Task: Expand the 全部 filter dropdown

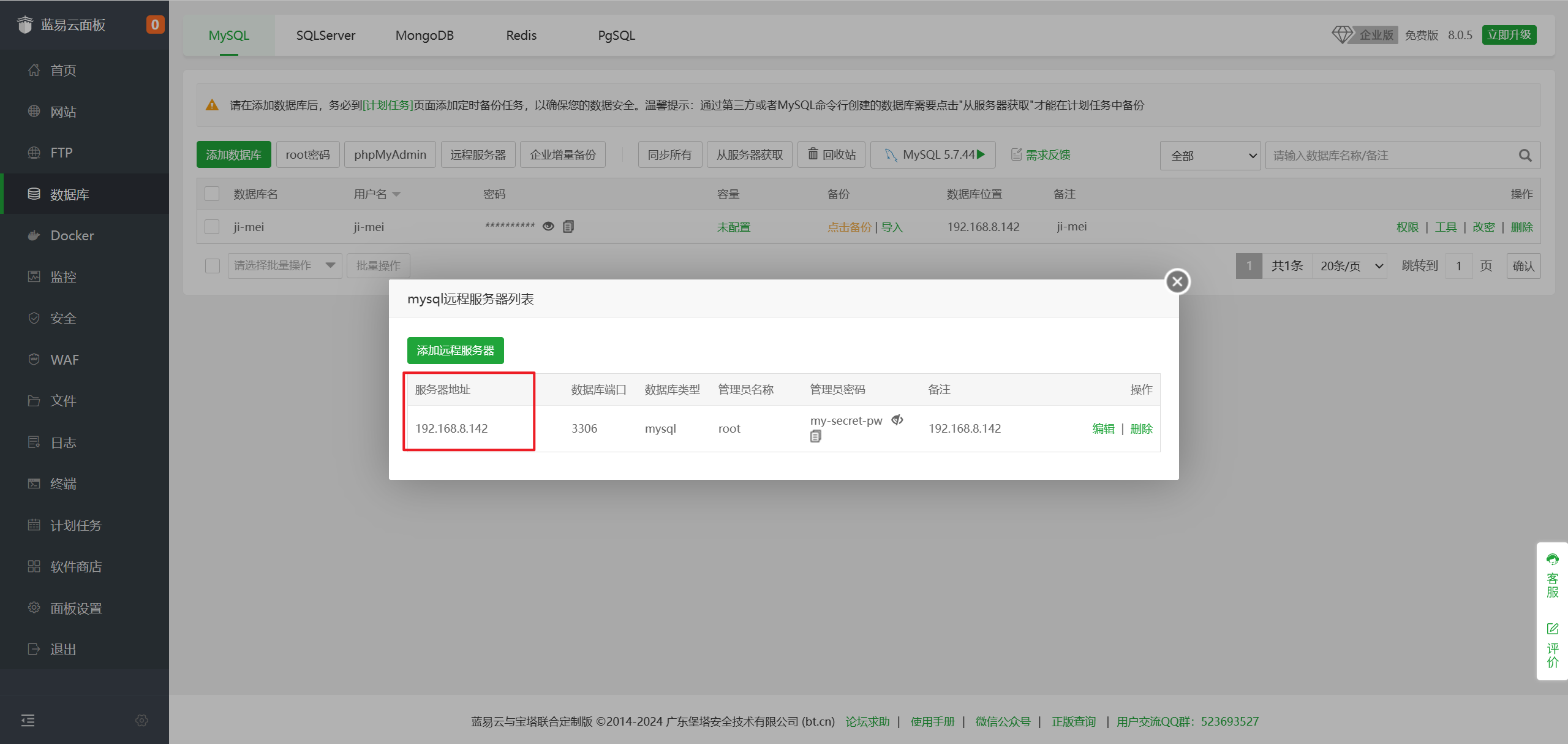Action: point(1210,156)
